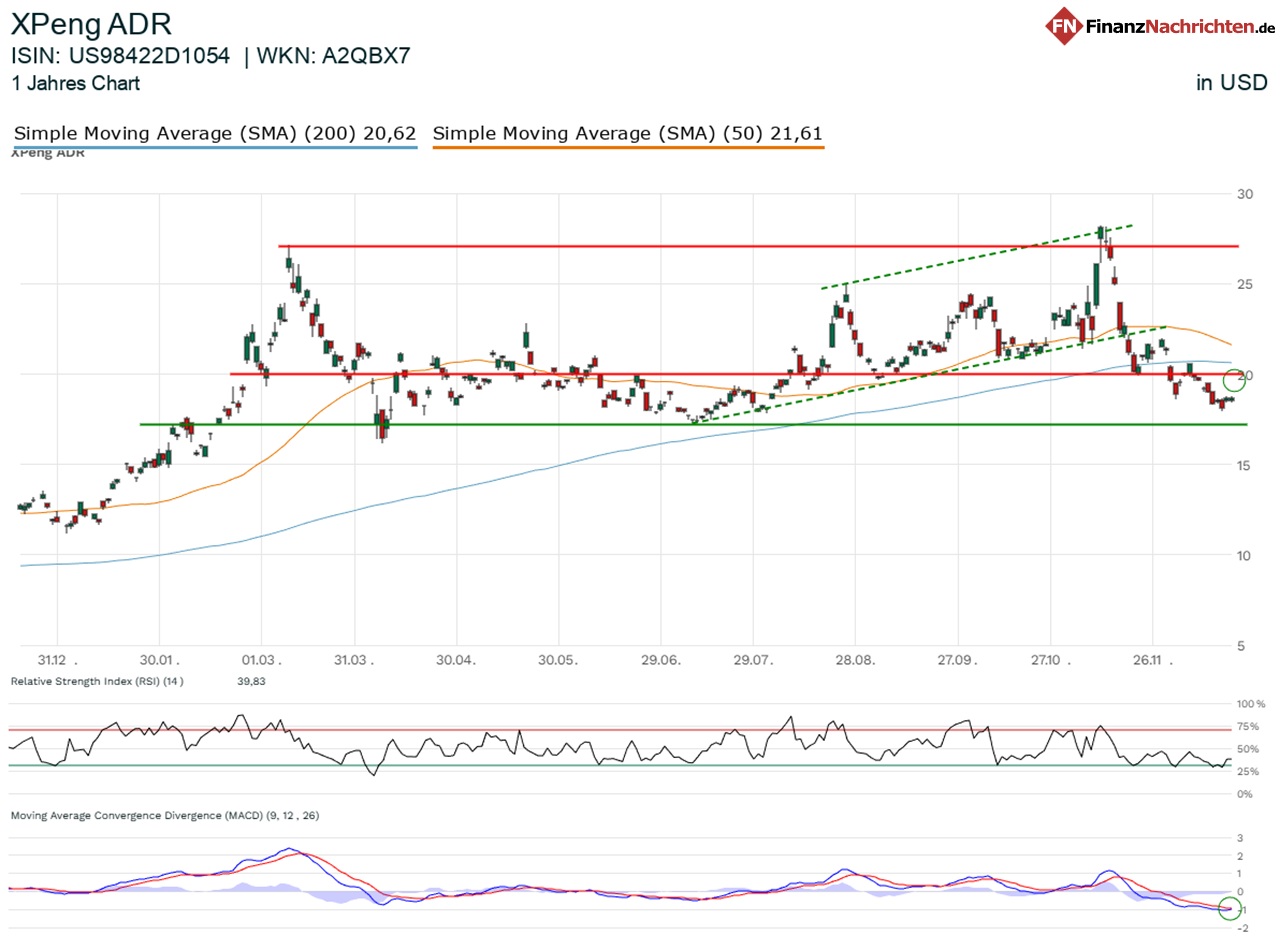Toggle the XPeng ADR series label
Image resolution: width=1280 pixels, height=940 pixels.
point(48,152)
